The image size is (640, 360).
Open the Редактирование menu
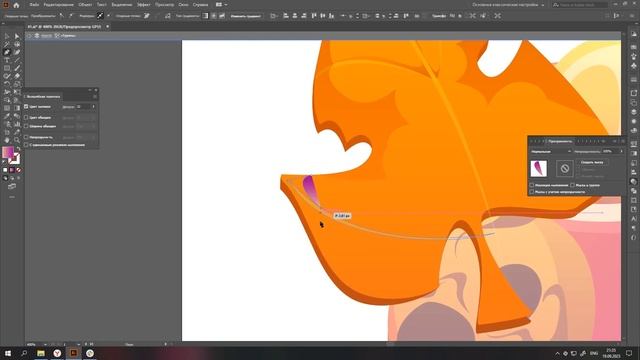coord(58,5)
